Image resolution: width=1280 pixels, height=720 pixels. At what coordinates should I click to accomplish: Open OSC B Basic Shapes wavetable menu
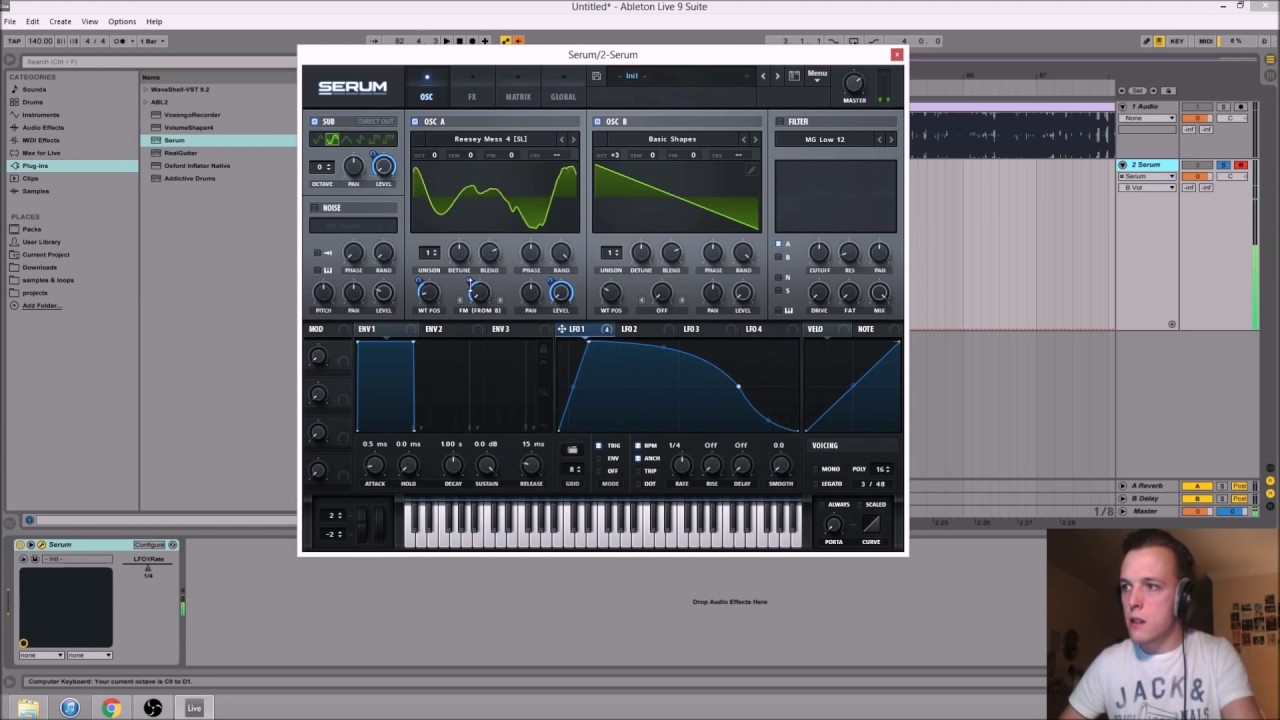coord(672,139)
